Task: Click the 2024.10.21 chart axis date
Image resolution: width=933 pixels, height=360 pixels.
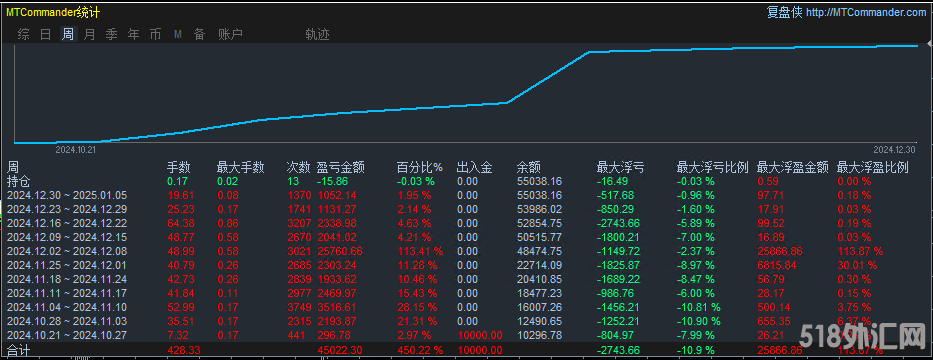Action: click(76, 151)
